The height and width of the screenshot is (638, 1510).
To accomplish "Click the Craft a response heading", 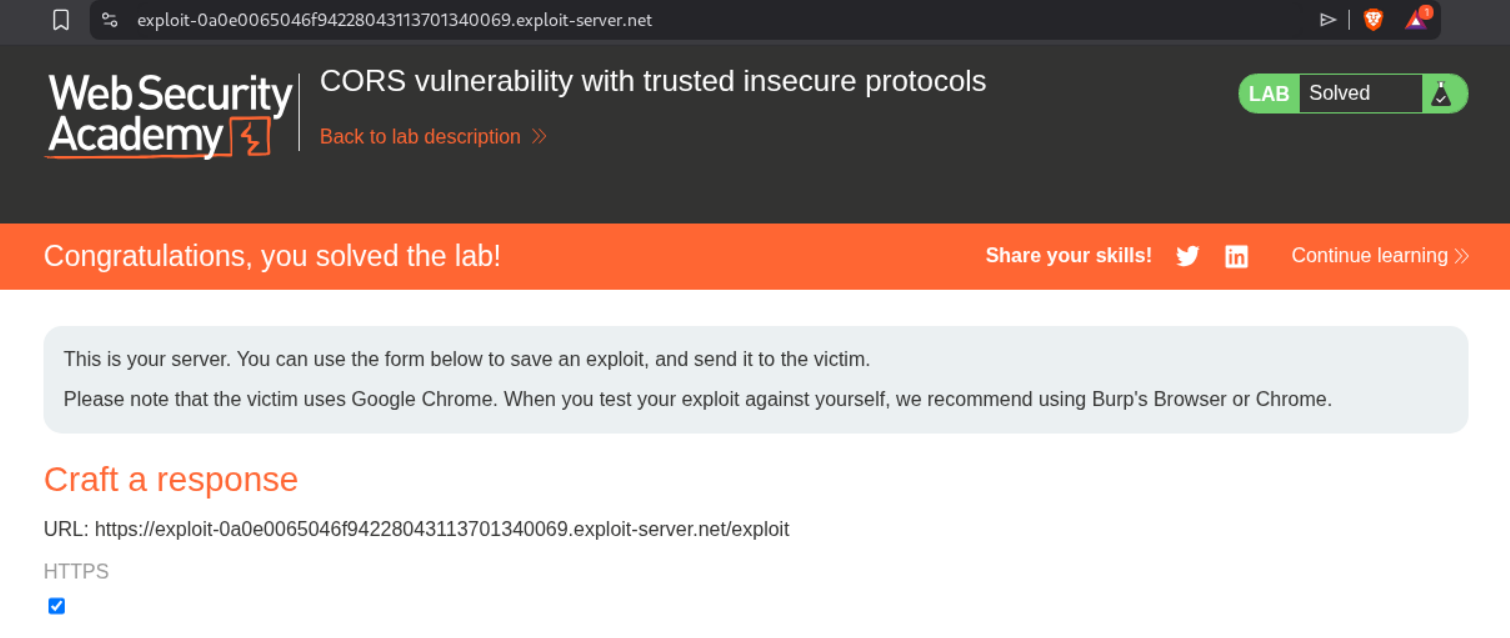I will coord(171,479).
